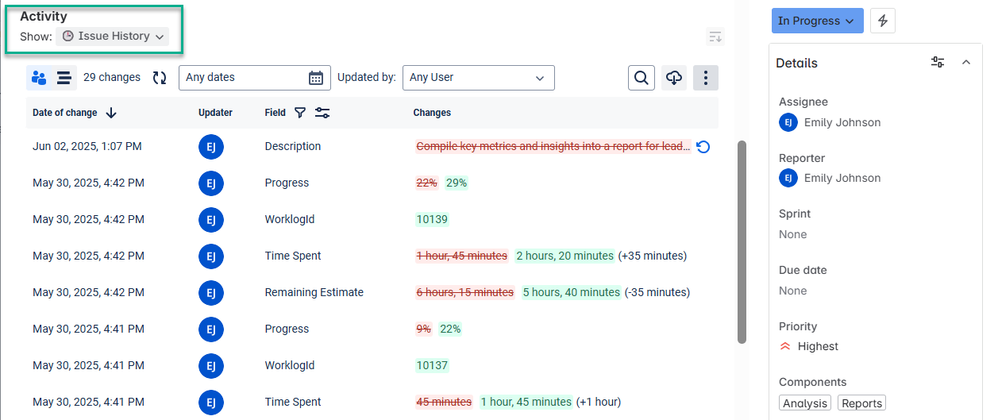The image size is (998, 420).
Task: Click the 22% new progress value in 4:41 row
Action: tap(450, 329)
